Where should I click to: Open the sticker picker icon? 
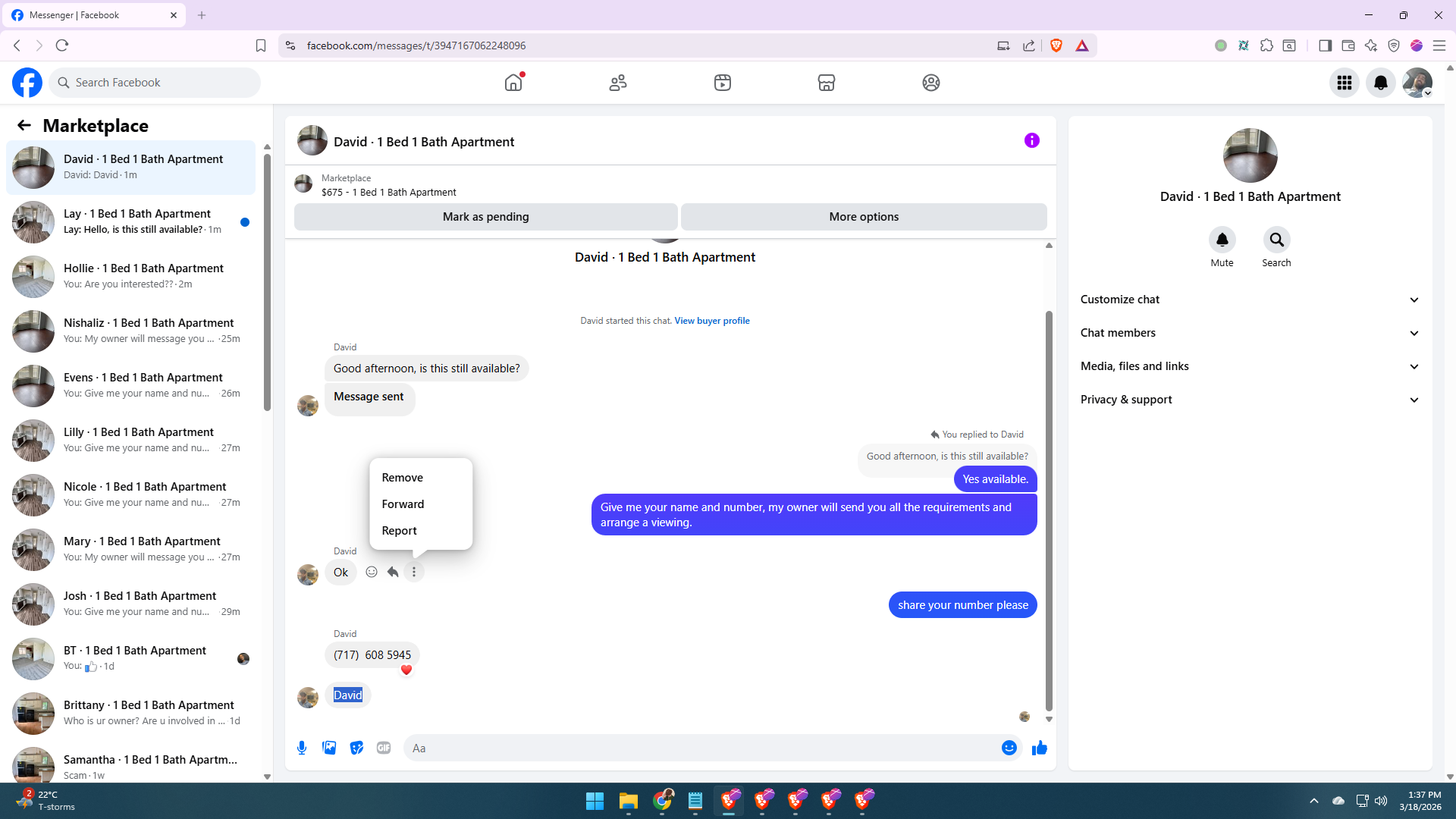(x=356, y=748)
